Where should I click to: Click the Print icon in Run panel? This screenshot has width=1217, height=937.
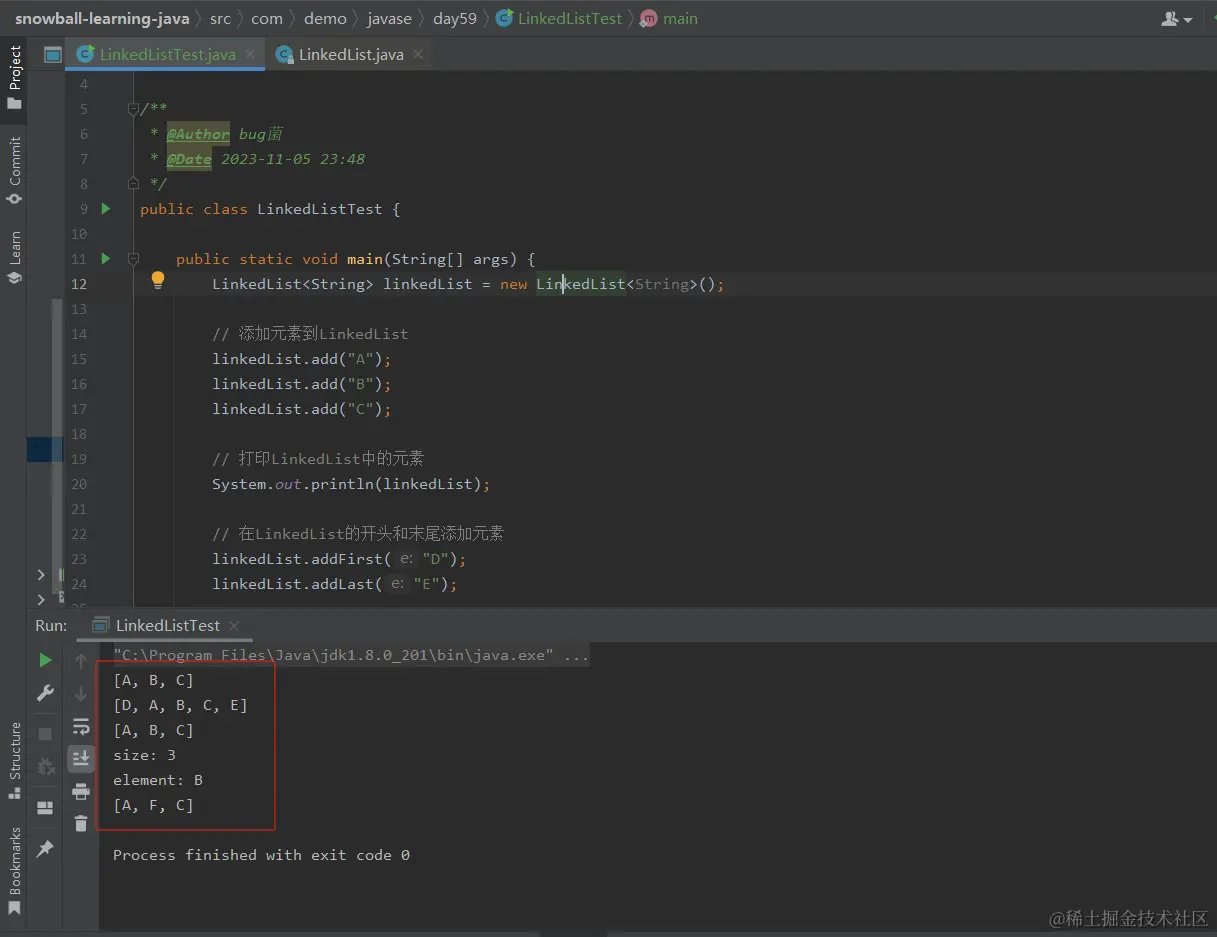(x=81, y=792)
